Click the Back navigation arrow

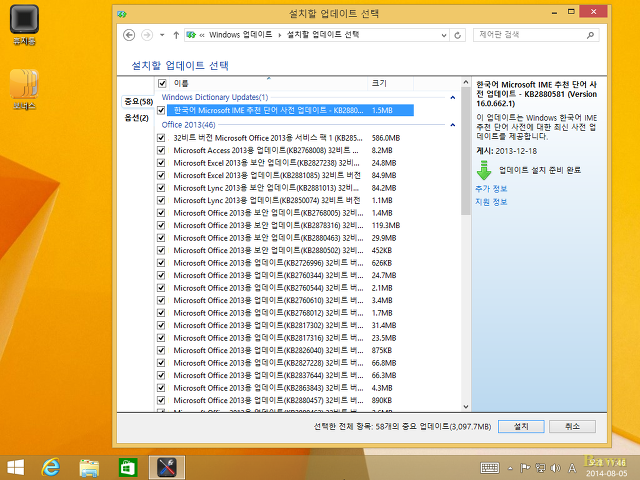point(129,35)
